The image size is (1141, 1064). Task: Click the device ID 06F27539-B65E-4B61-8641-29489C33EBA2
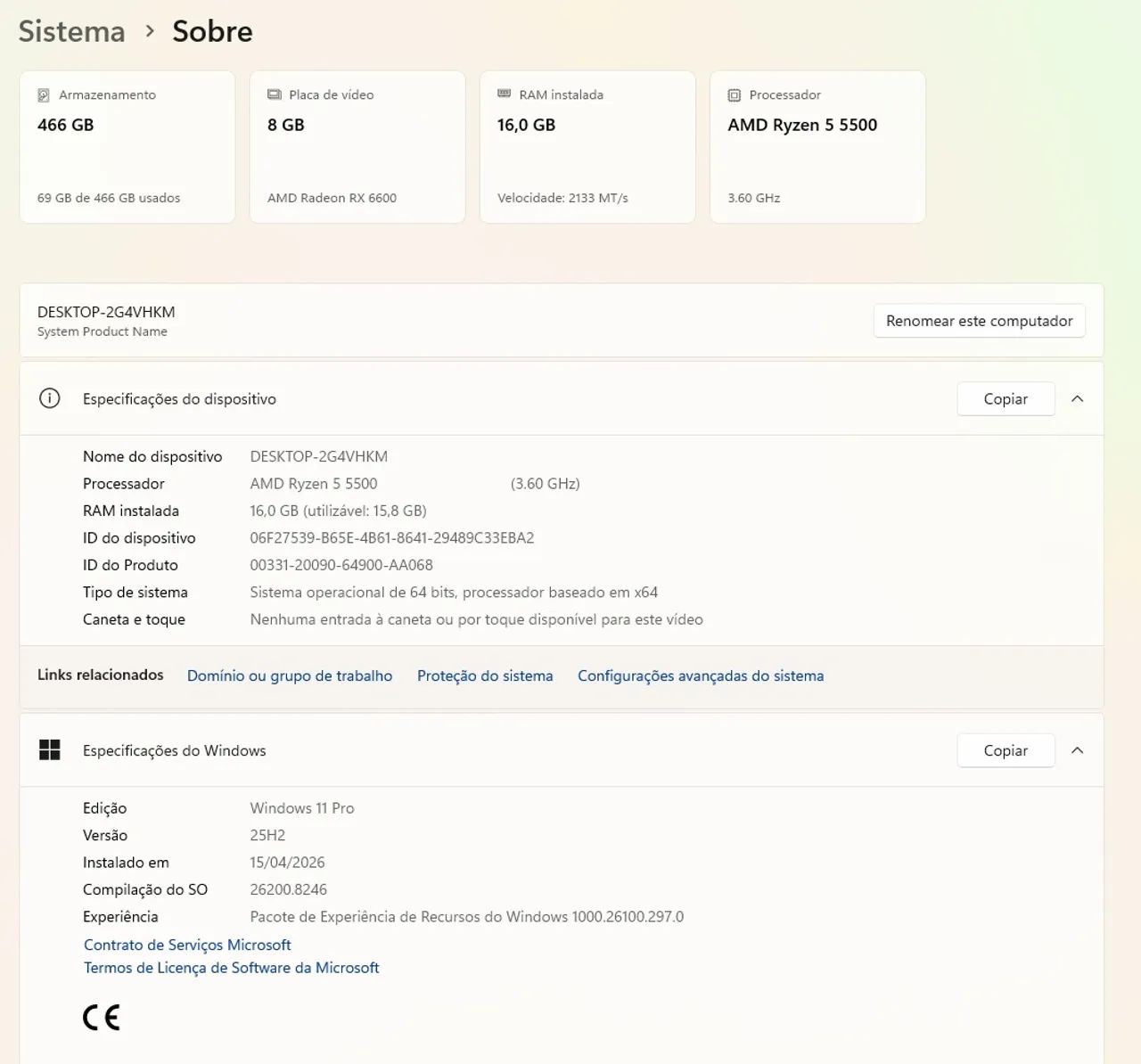[392, 537]
